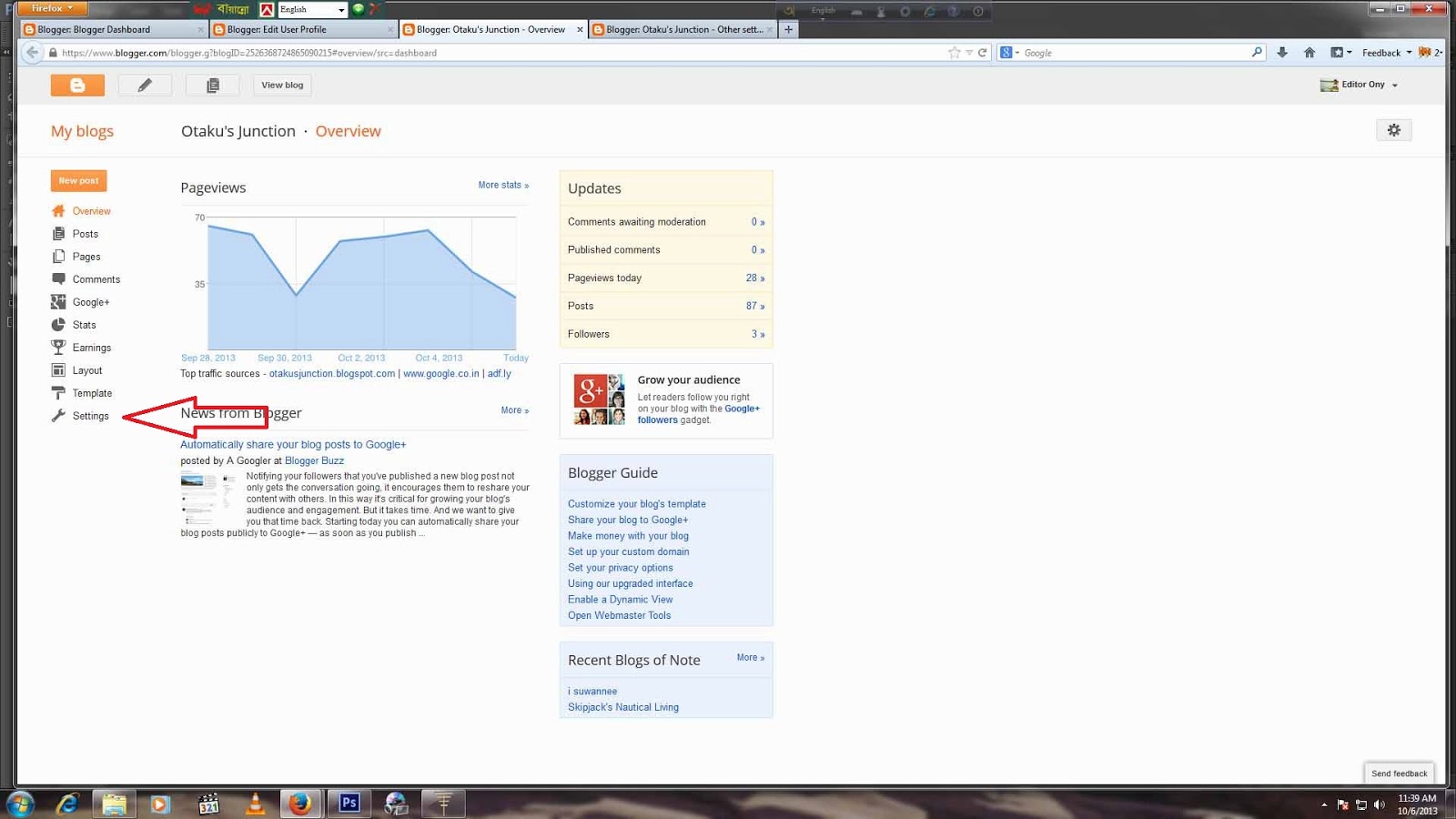The width and height of the screenshot is (1456, 819).
Task: Click the orange New post button
Action: coord(78,180)
